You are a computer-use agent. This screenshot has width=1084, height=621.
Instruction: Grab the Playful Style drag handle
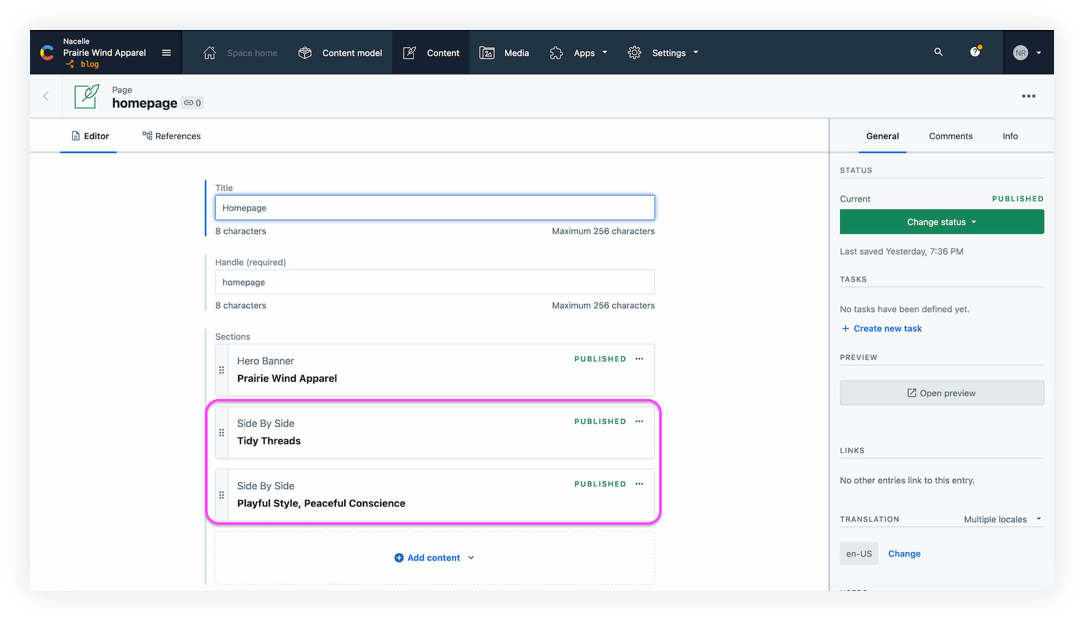pos(221,495)
